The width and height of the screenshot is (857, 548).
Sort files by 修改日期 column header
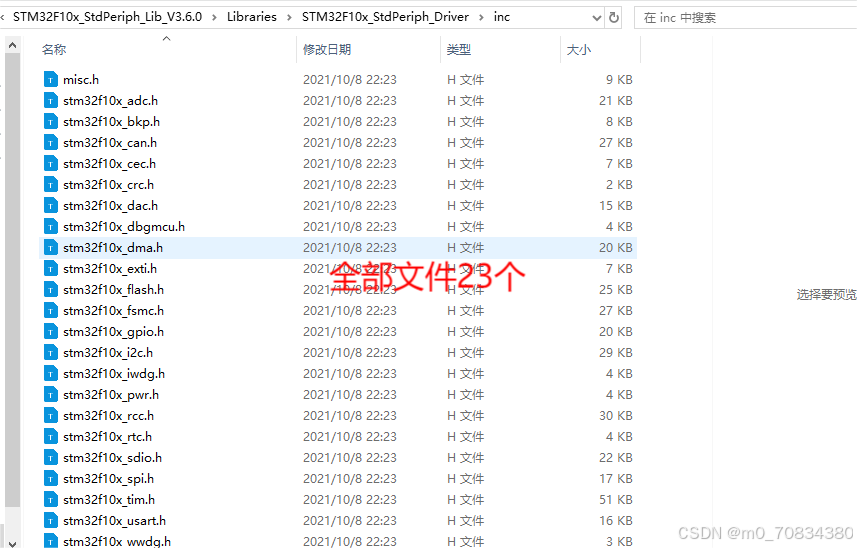coord(327,50)
